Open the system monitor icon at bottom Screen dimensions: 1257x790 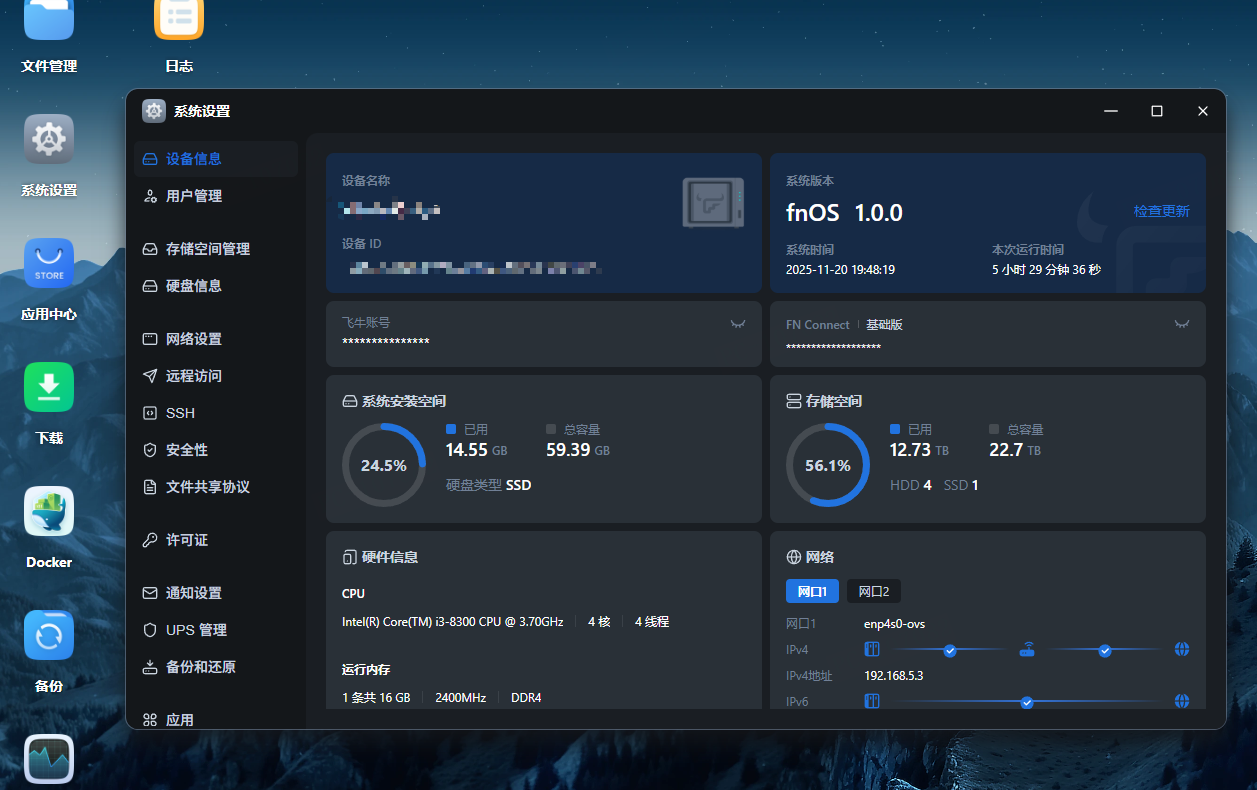(x=49, y=760)
